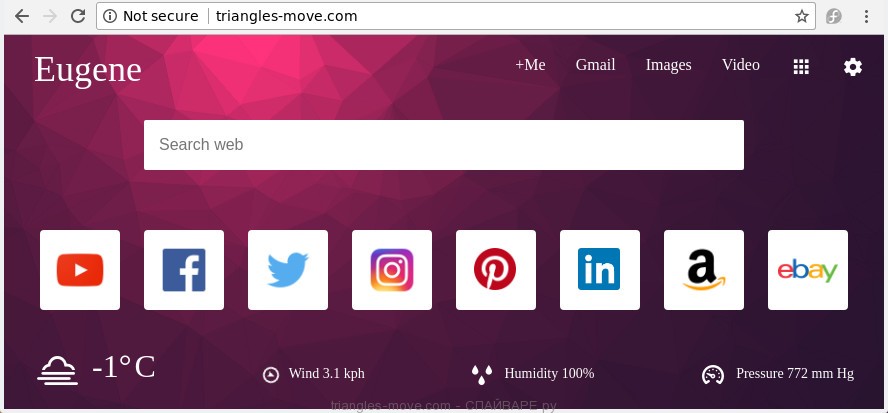Open the +Me link
The width and height of the screenshot is (888, 413).
click(x=530, y=65)
